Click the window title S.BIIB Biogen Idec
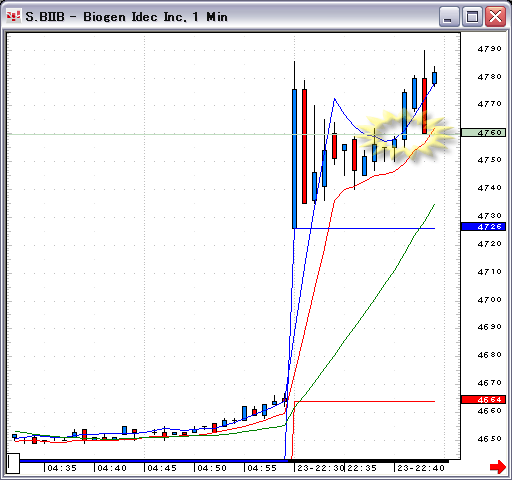Viewport: 512px width, 480px height. (127, 17)
